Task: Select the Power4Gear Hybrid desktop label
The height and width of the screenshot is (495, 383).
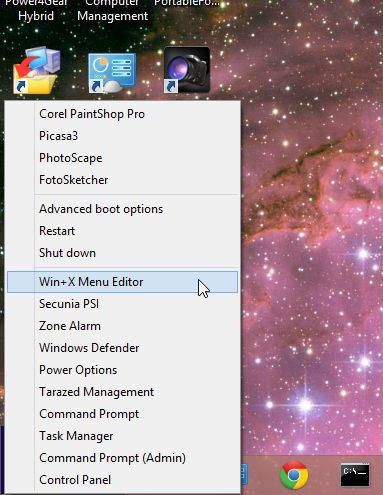Action: (36, 10)
